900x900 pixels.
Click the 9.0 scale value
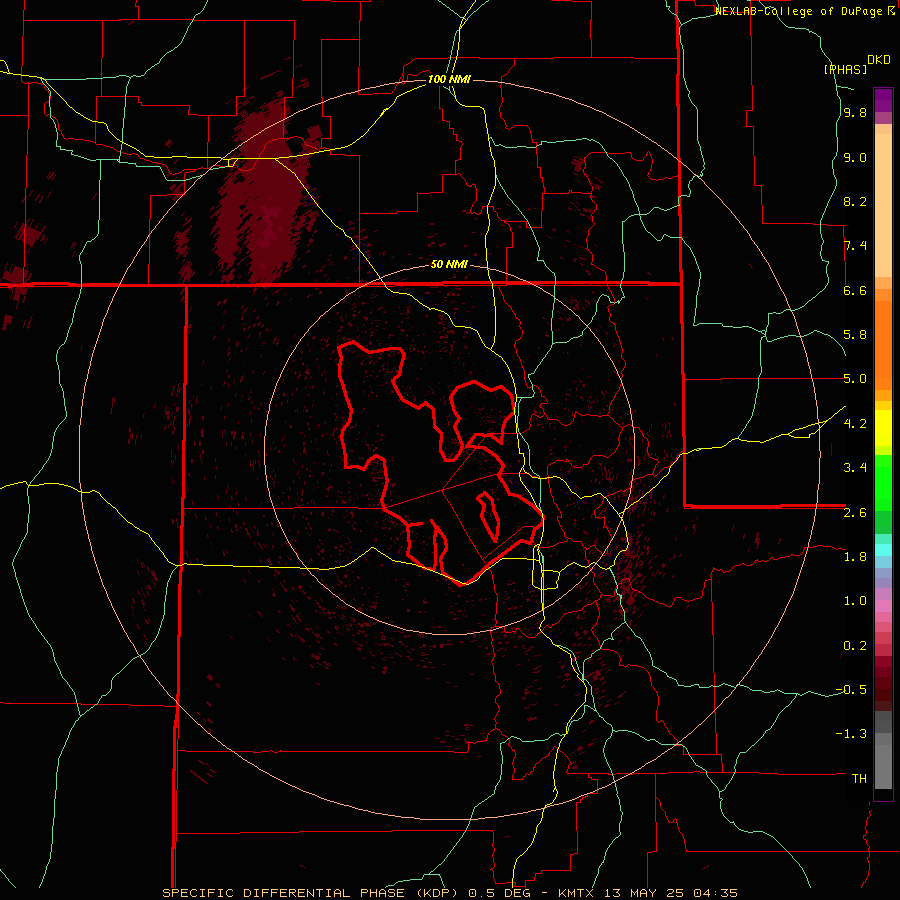855,157
